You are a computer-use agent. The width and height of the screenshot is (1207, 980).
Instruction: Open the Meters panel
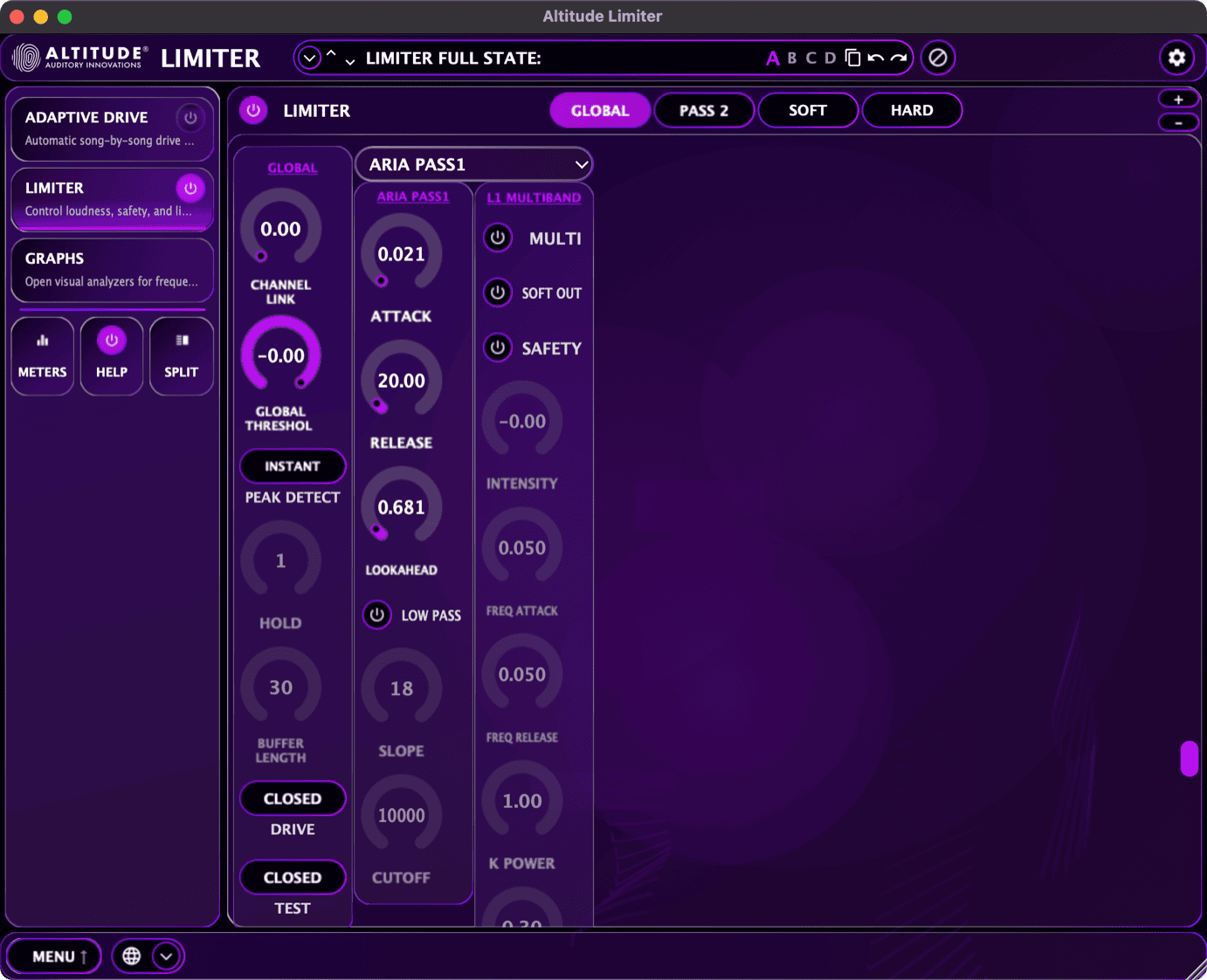click(42, 356)
